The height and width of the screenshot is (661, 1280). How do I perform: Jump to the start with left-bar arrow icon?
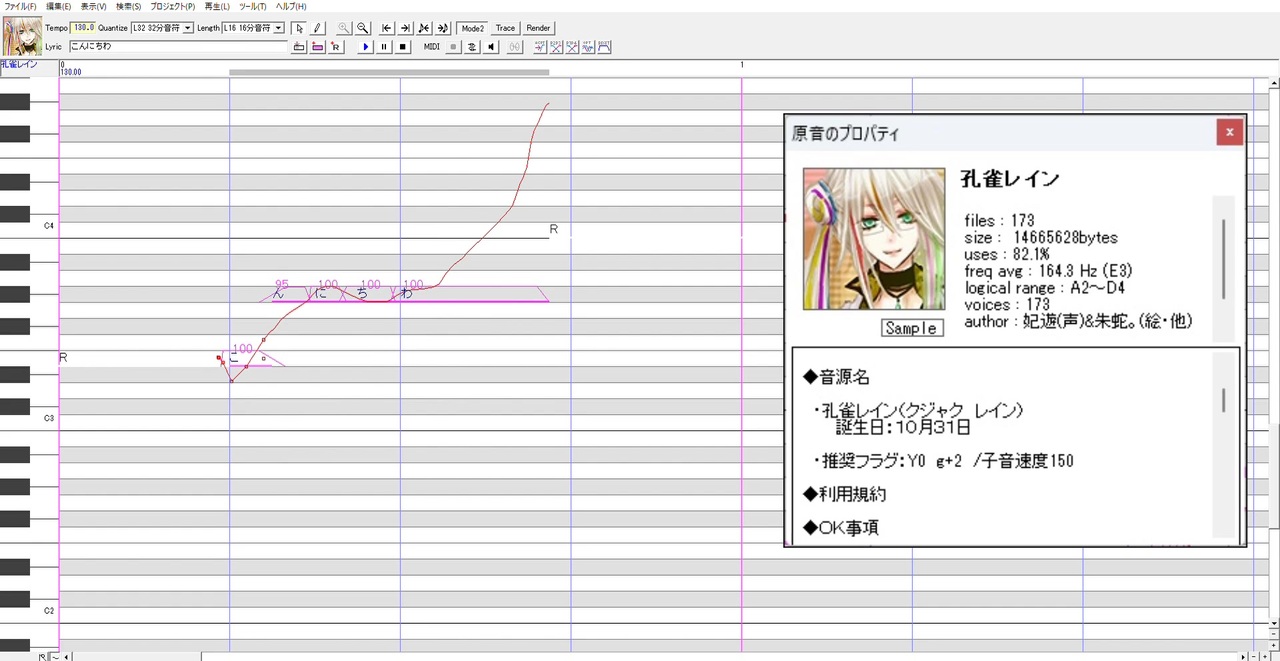click(387, 28)
